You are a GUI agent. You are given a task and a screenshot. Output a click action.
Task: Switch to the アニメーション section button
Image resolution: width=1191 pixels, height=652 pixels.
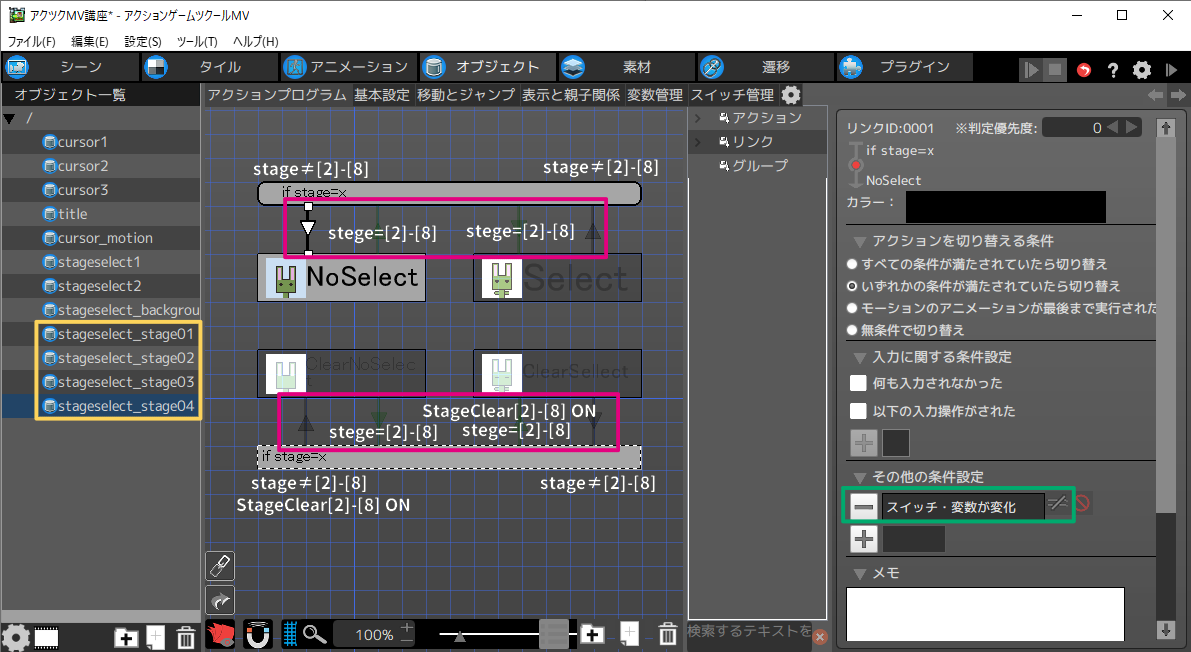[347, 67]
